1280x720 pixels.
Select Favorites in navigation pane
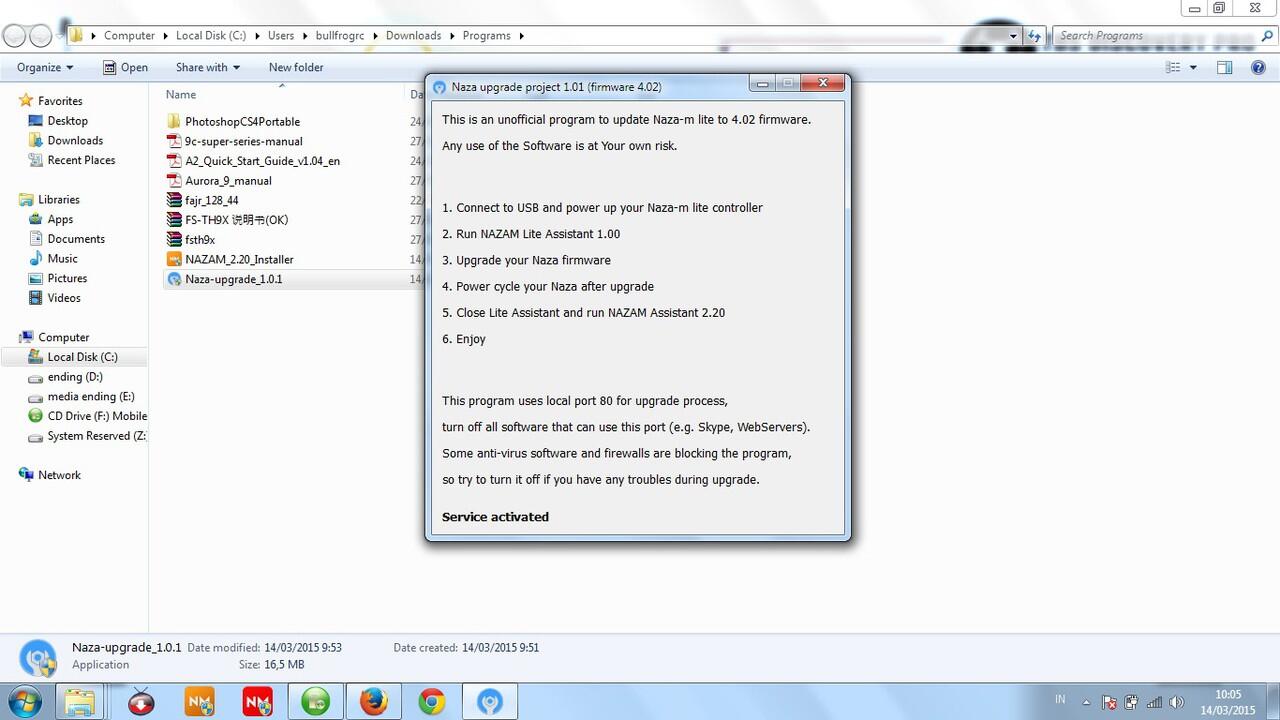60,101
